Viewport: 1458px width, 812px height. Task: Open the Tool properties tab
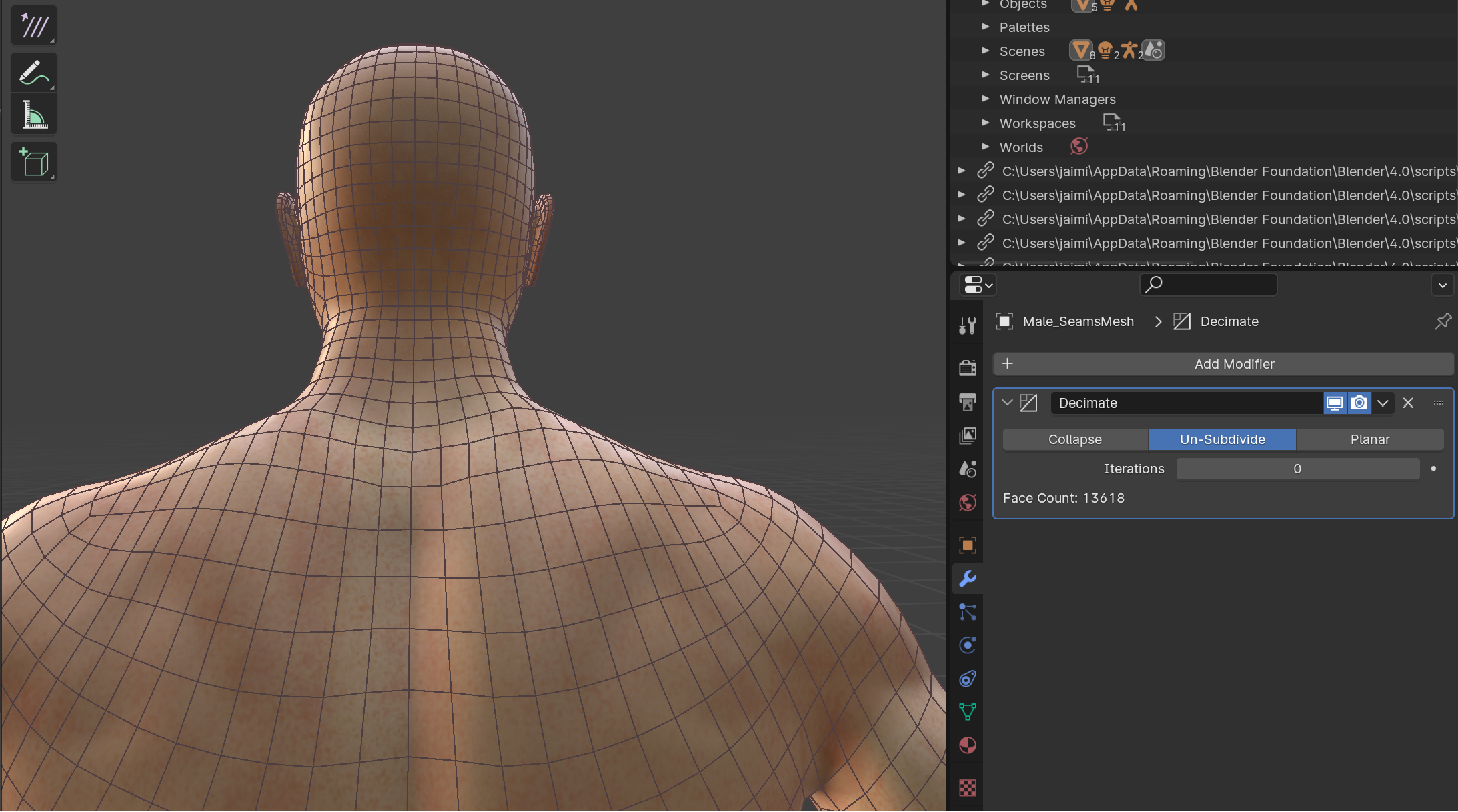coord(968,325)
